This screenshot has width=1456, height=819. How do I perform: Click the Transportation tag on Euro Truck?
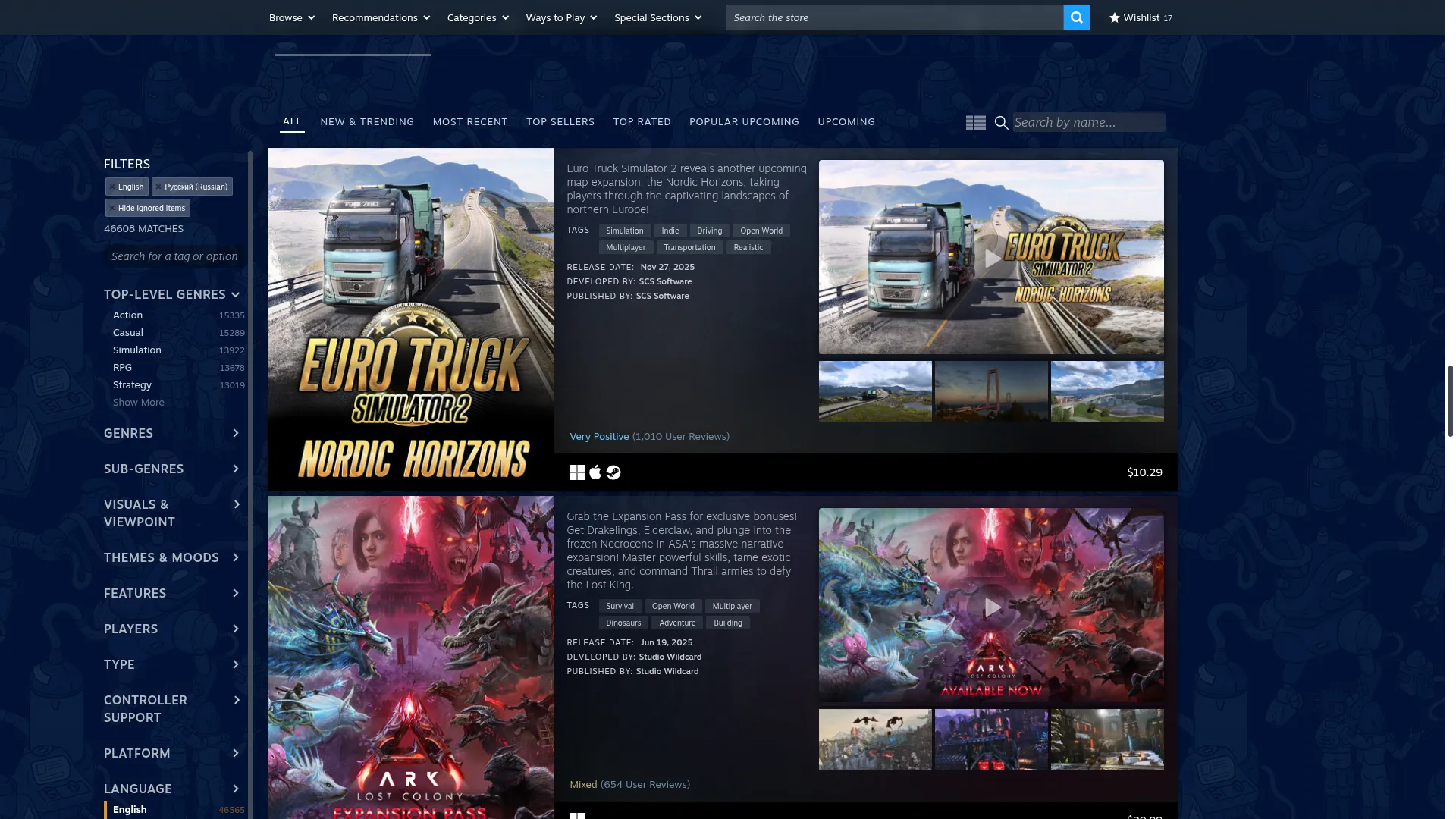click(689, 247)
